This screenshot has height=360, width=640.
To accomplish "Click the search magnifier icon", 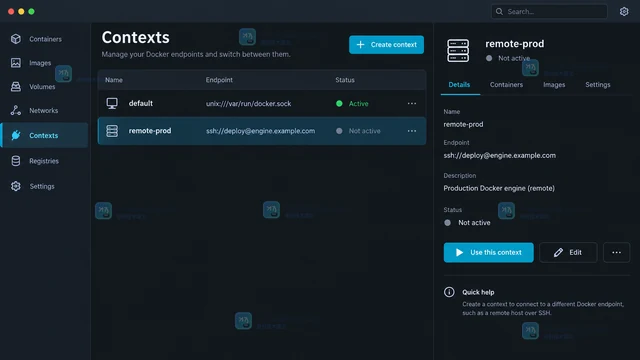I will pyautogui.click(x=499, y=11).
